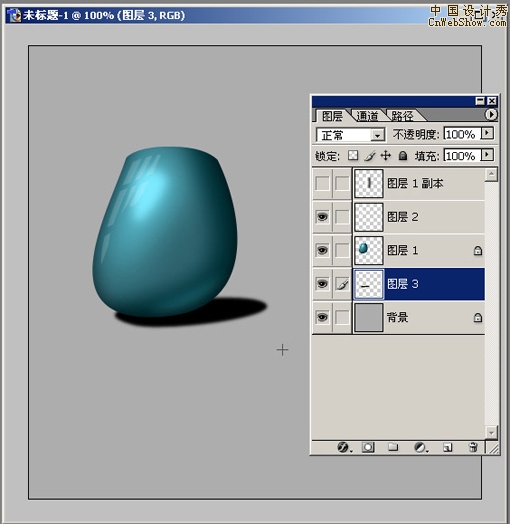510x524 pixels.
Task: Hide the 图层 1 layer
Action: click(322, 250)
